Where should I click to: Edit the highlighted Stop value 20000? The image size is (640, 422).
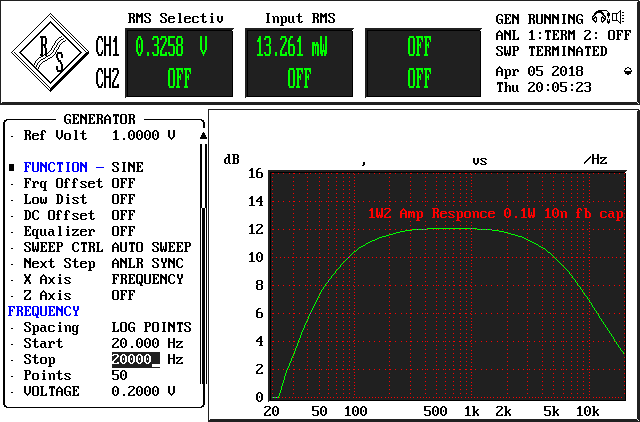point(136,360)
